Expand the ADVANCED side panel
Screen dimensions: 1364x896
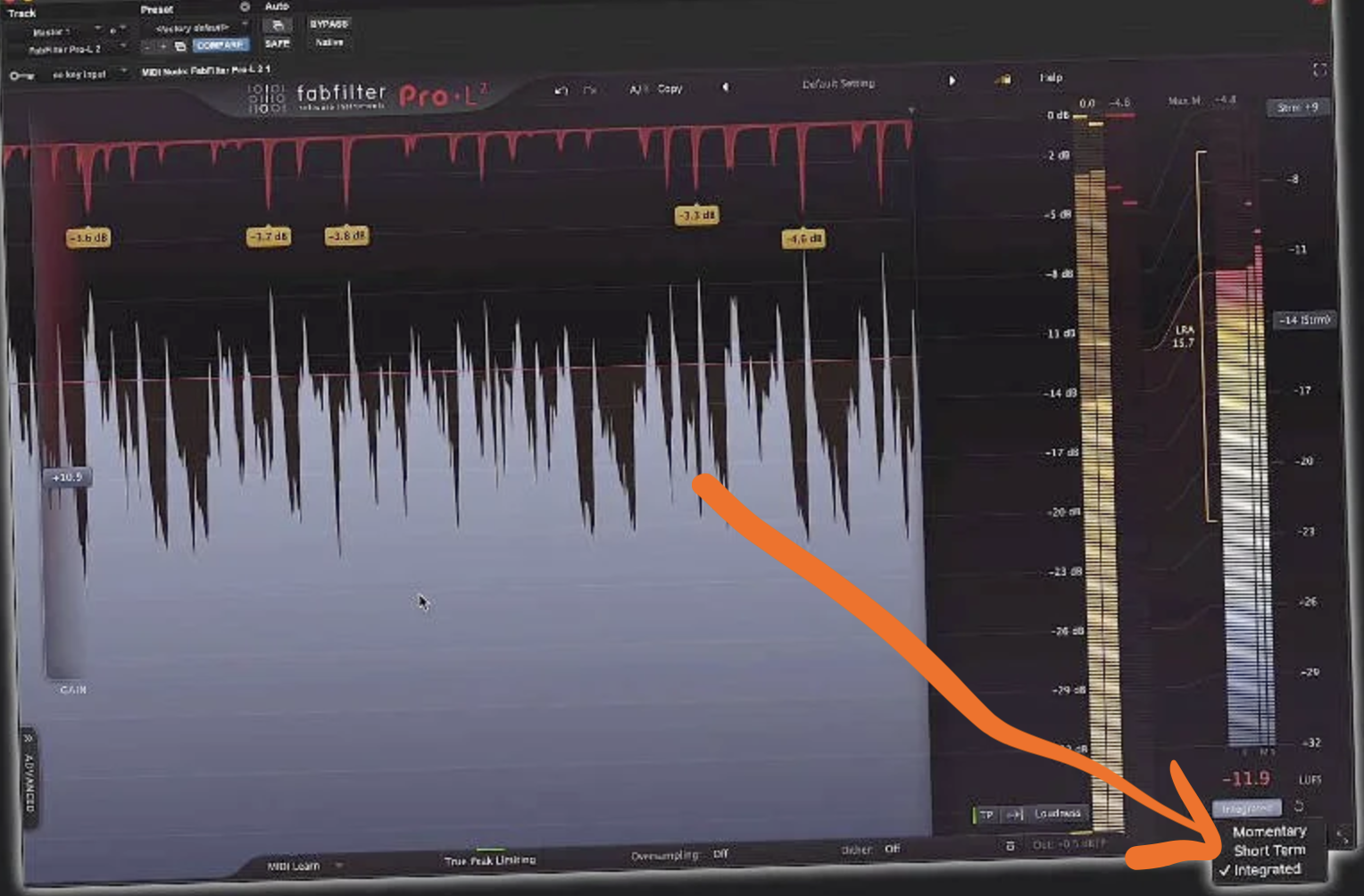(29, 776)
